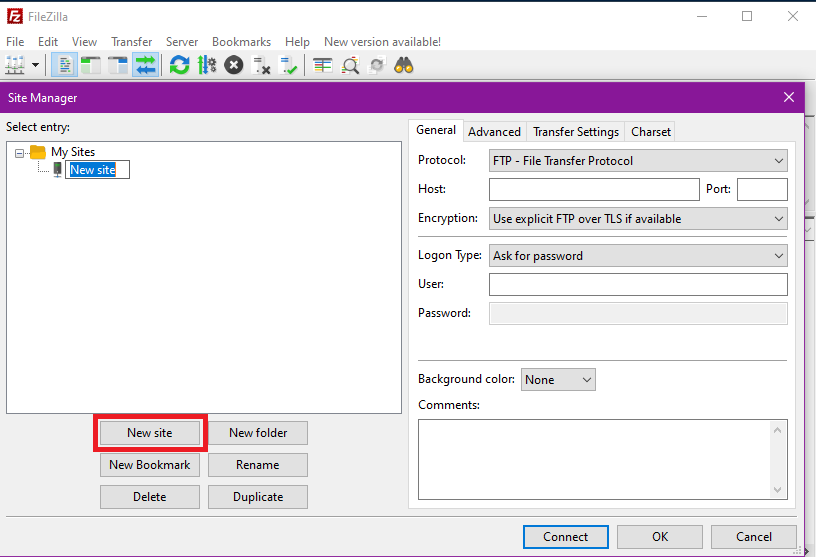
Task: Click the My Sites folder icon
Action: pos(38,152)
